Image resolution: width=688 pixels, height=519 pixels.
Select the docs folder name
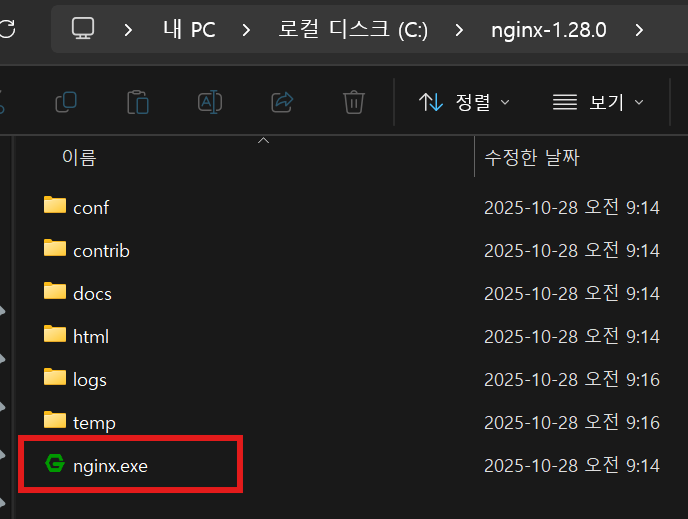(92, 294)
